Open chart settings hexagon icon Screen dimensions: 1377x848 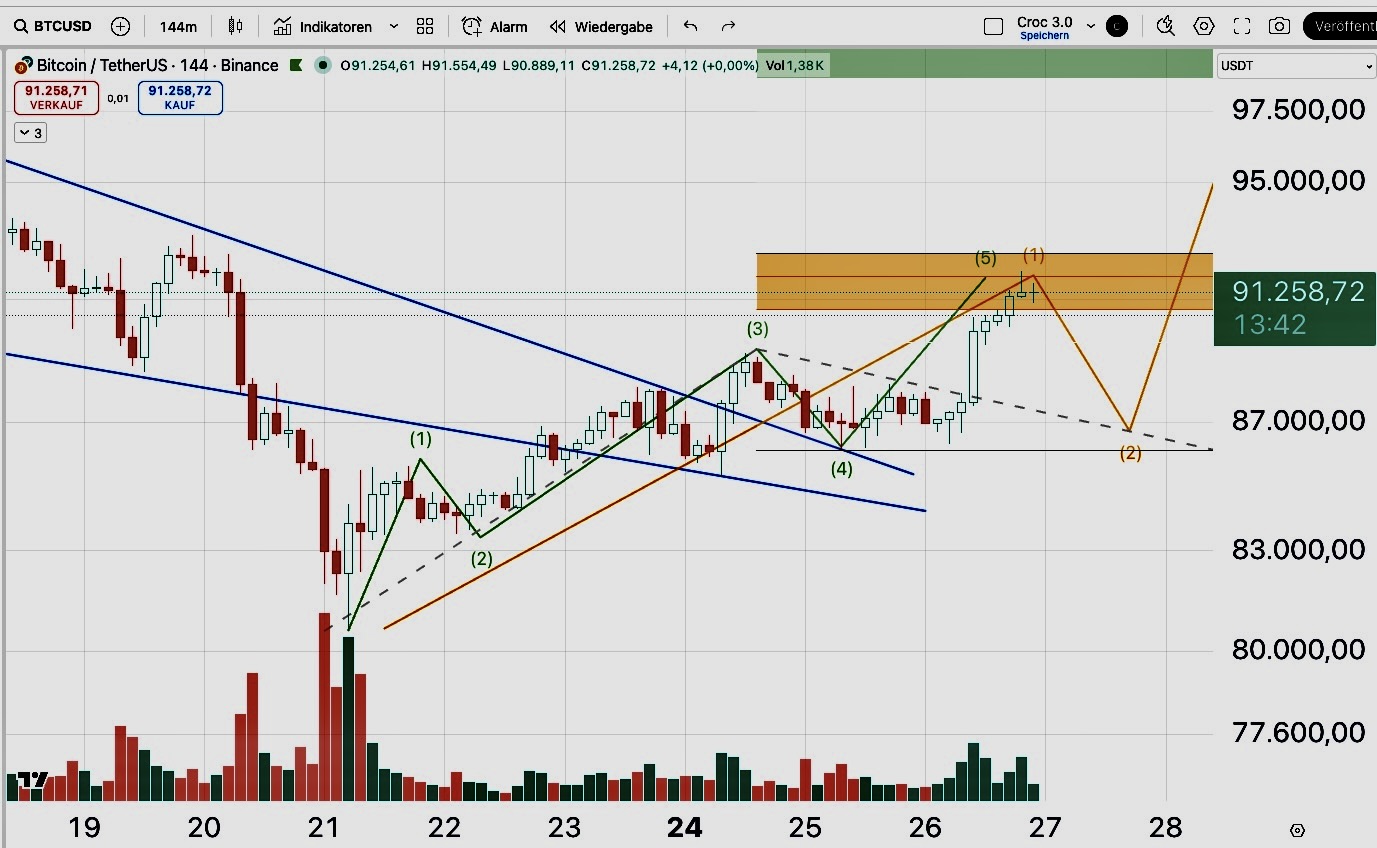click(x=1204, y=26)
